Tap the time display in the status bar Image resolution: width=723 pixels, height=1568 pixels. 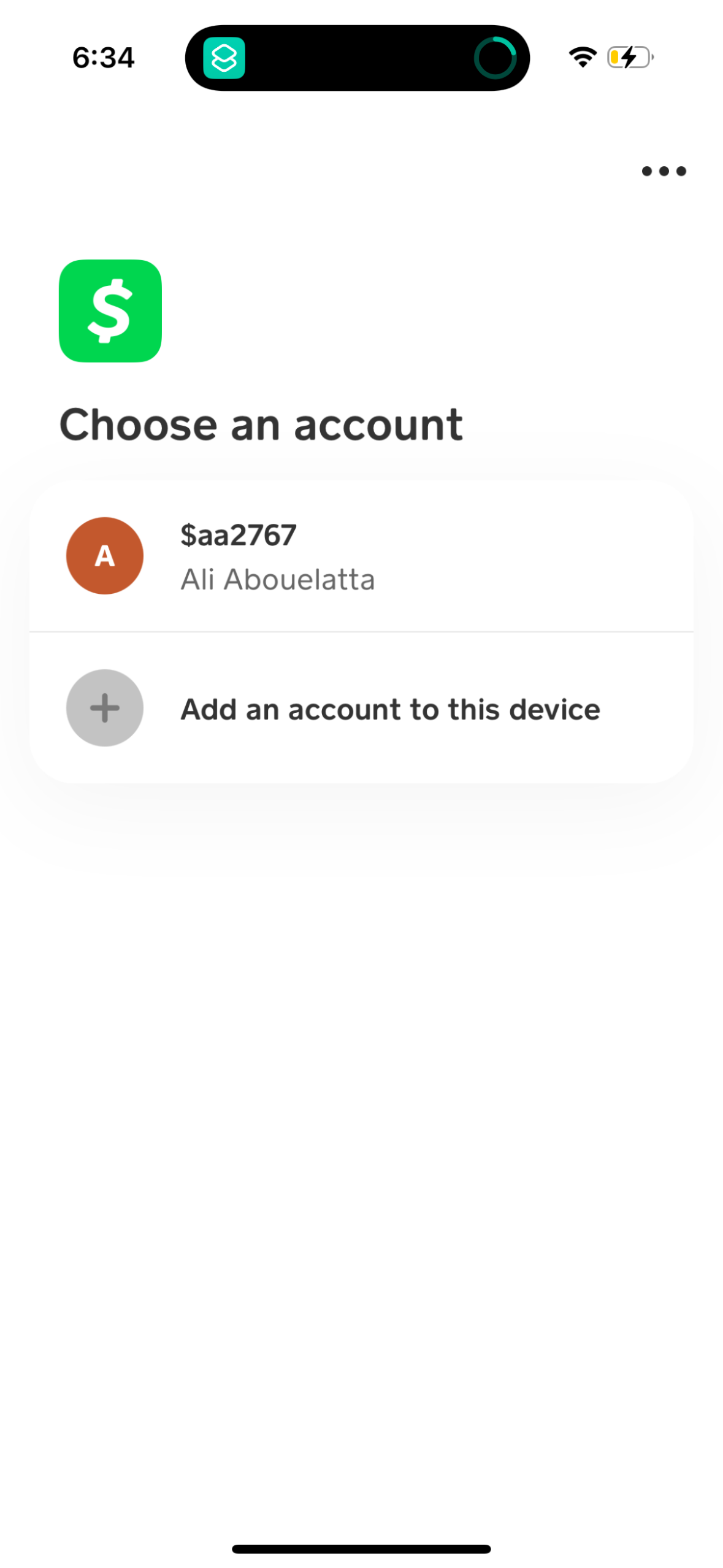pyautogui.click(x=103, y=57)
